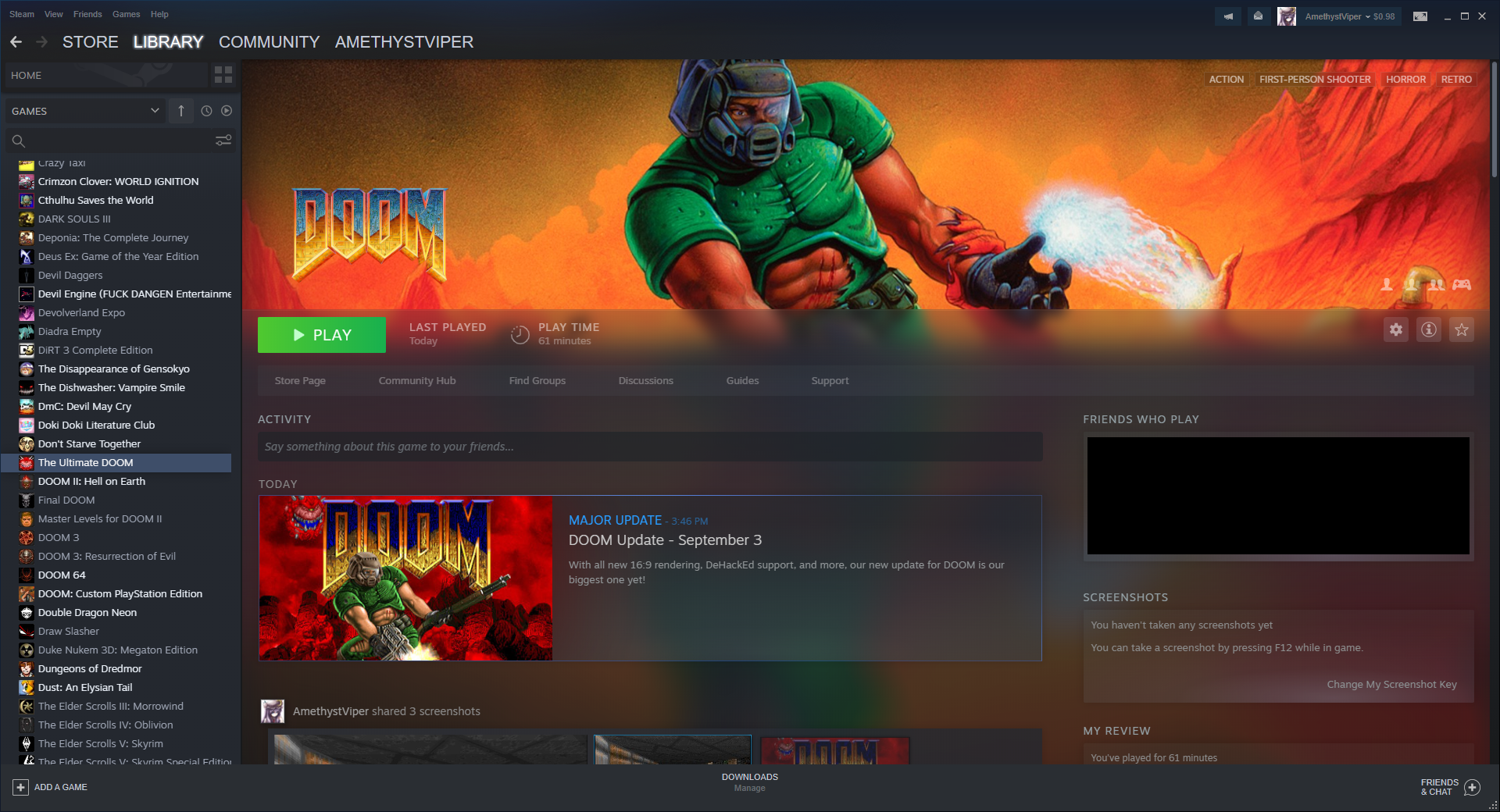The image size is (1500, 812).
Task: Click AmethystViper avatar in activity feed
Action: click(x=273, y=711)
